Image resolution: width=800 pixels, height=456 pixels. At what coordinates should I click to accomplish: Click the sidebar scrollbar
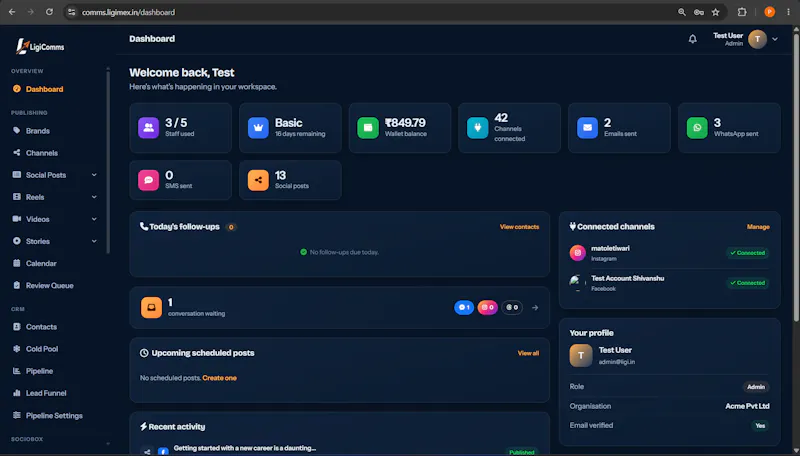pos(108,161)
